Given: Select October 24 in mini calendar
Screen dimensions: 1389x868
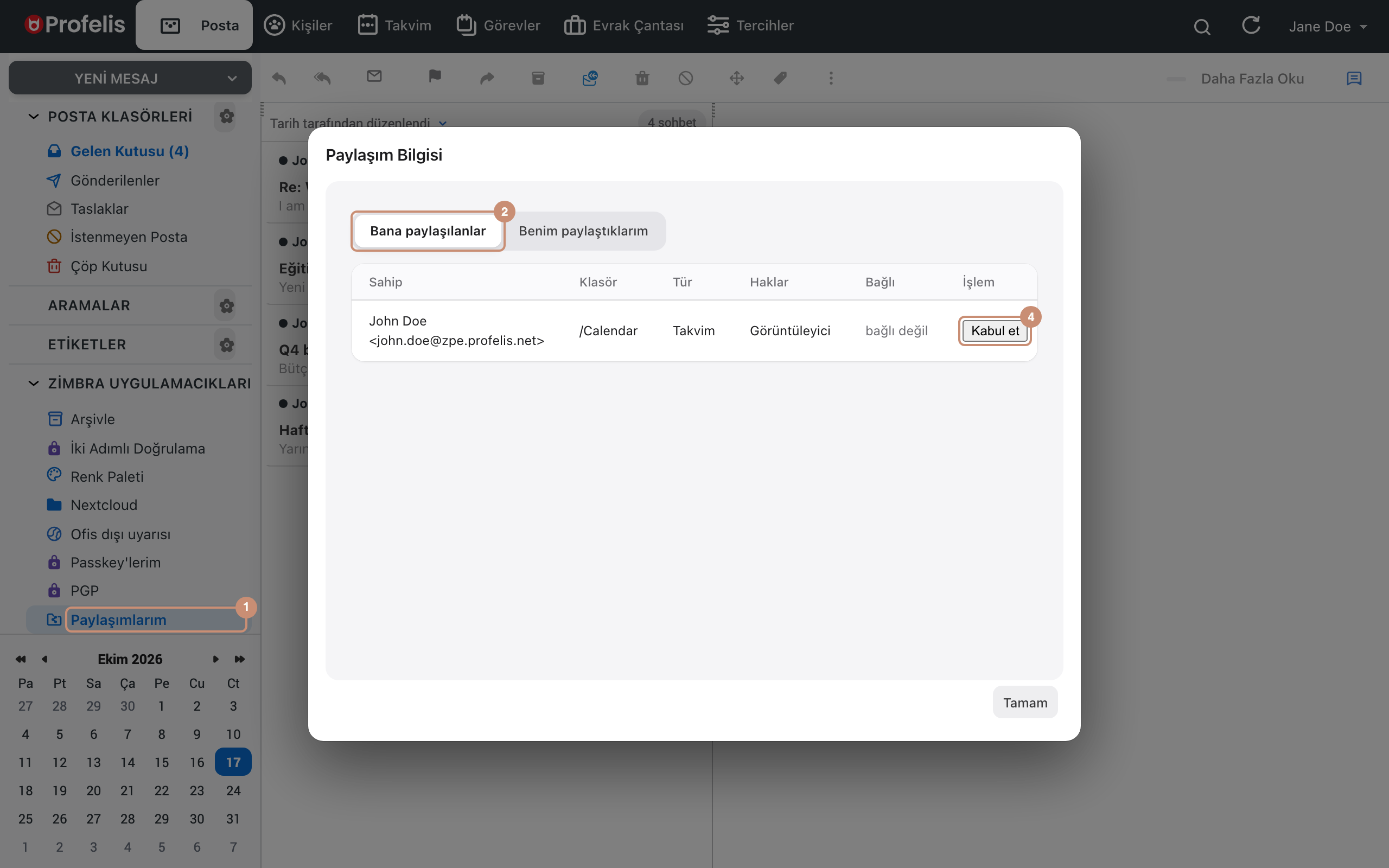Looking at the screenshot, I should coord(233,790).
